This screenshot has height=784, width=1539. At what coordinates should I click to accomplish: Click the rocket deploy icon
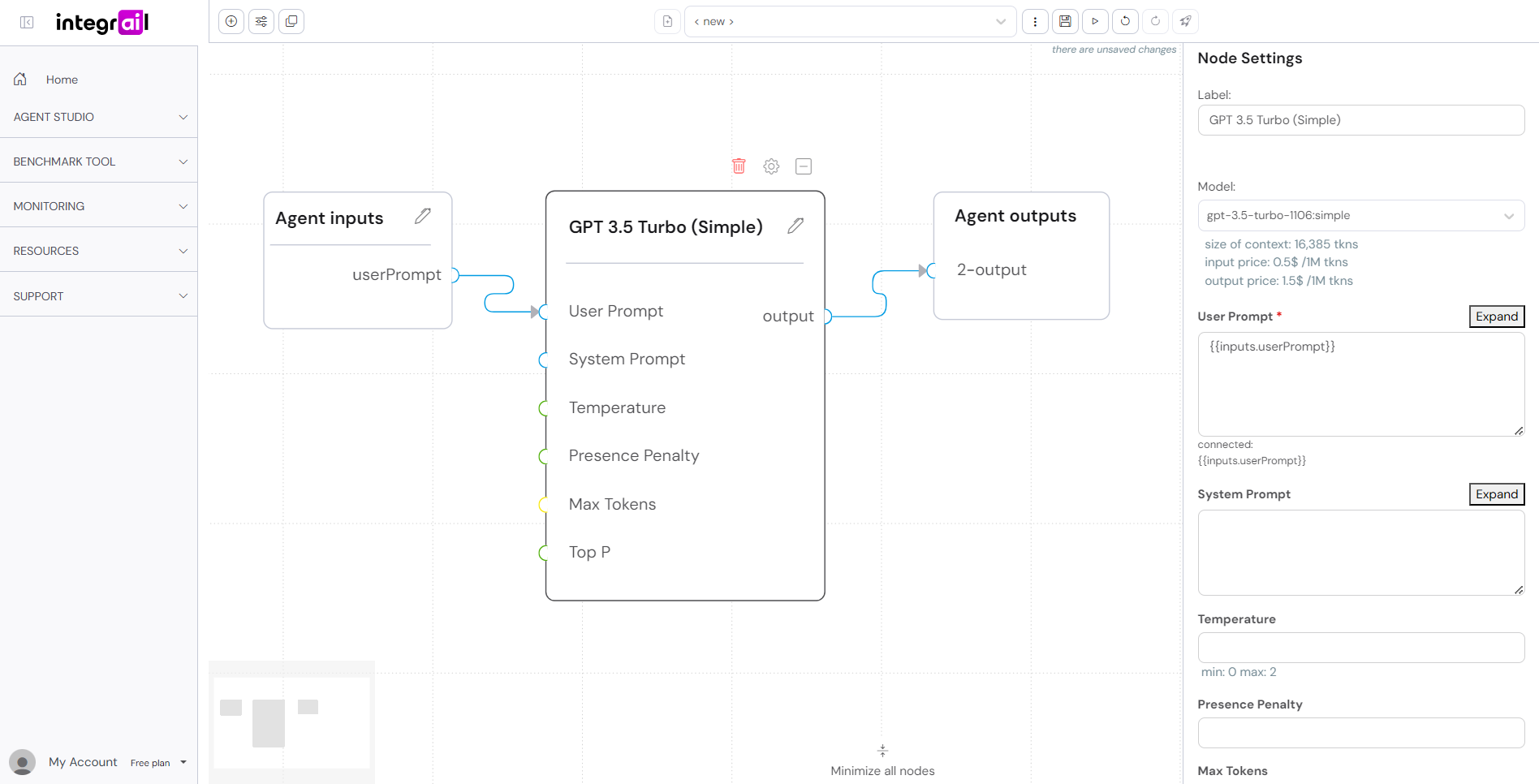pyautogui.click(x=1185, y=22)
